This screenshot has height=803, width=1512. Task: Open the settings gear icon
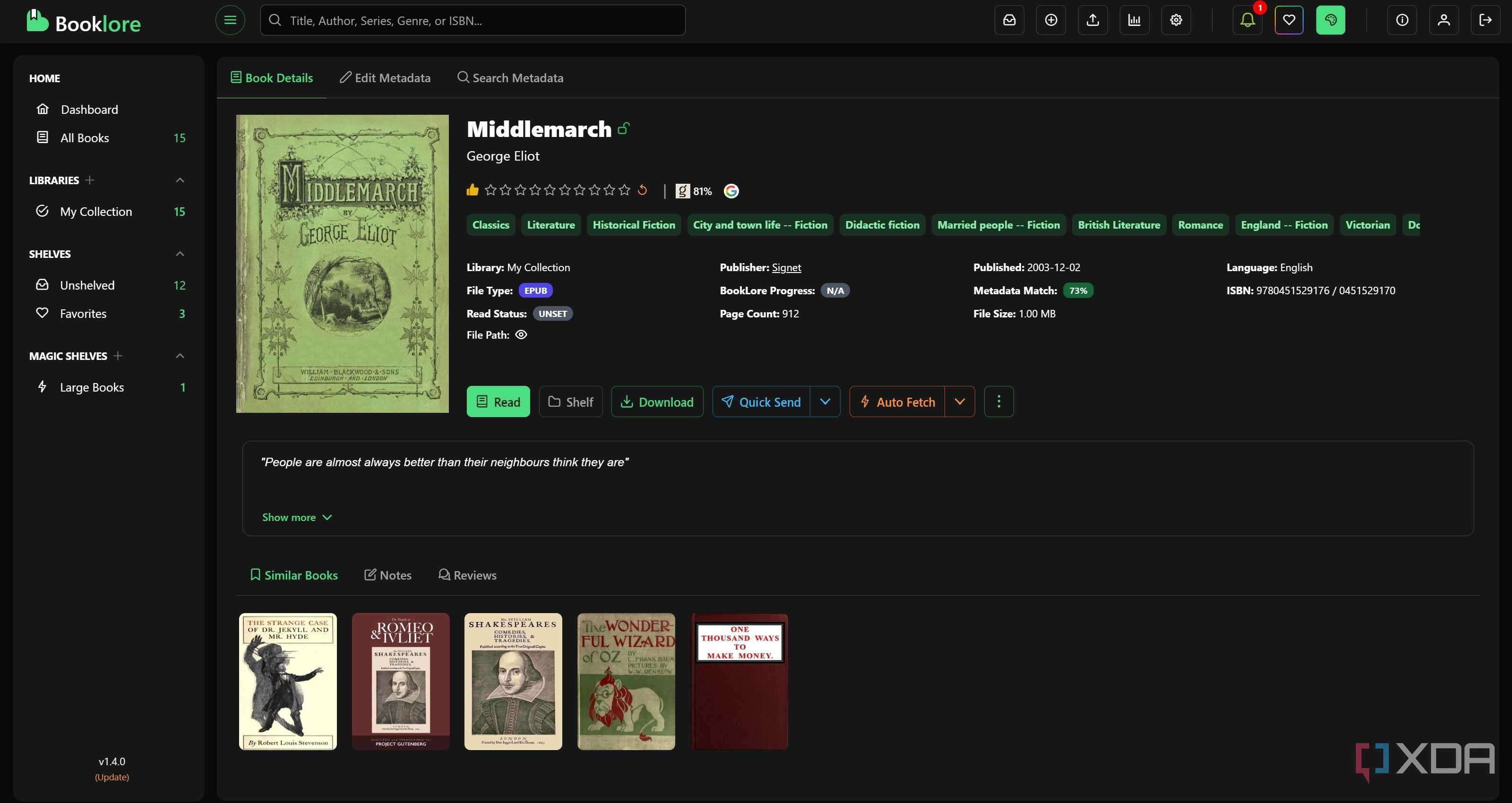[x=1176, y=20]
